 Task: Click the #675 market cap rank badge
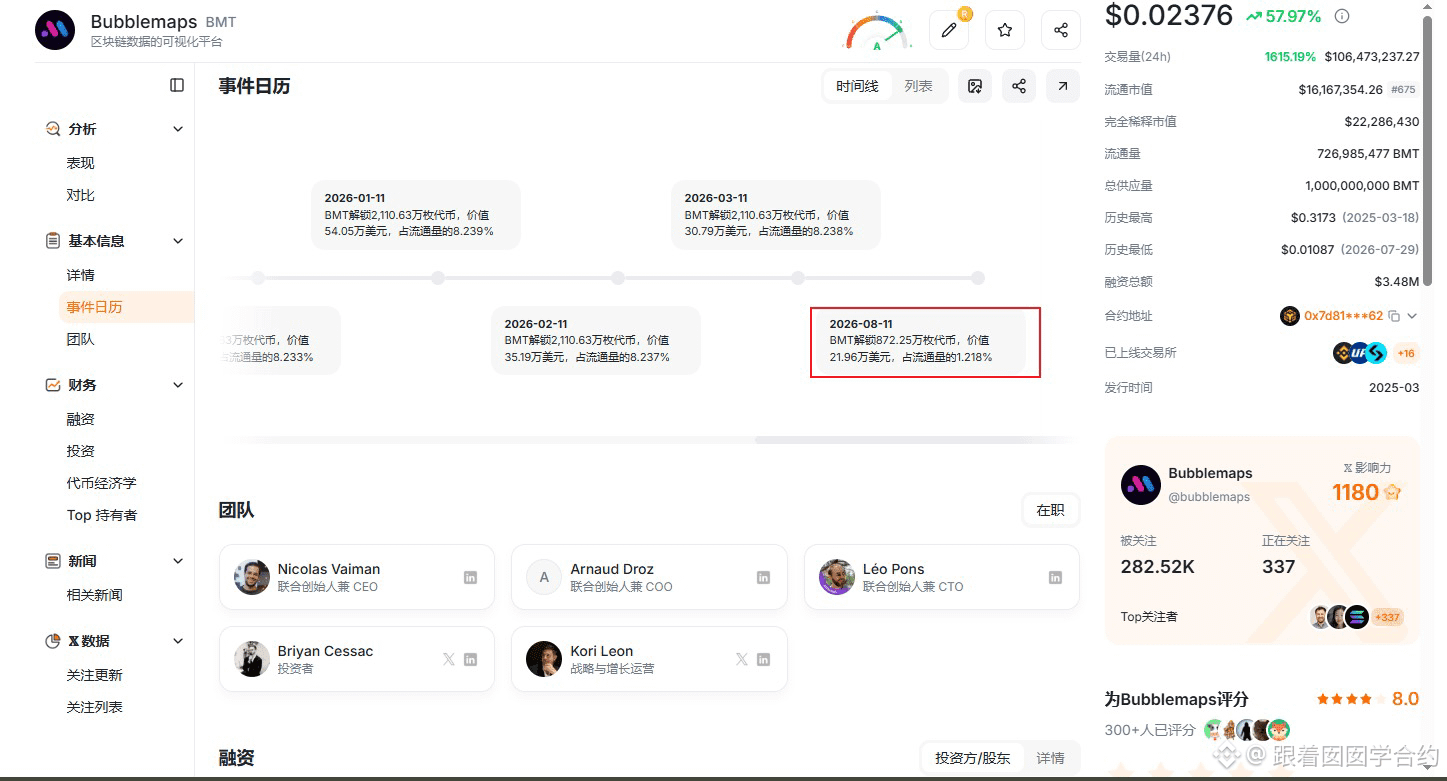tap(1404, 90)
